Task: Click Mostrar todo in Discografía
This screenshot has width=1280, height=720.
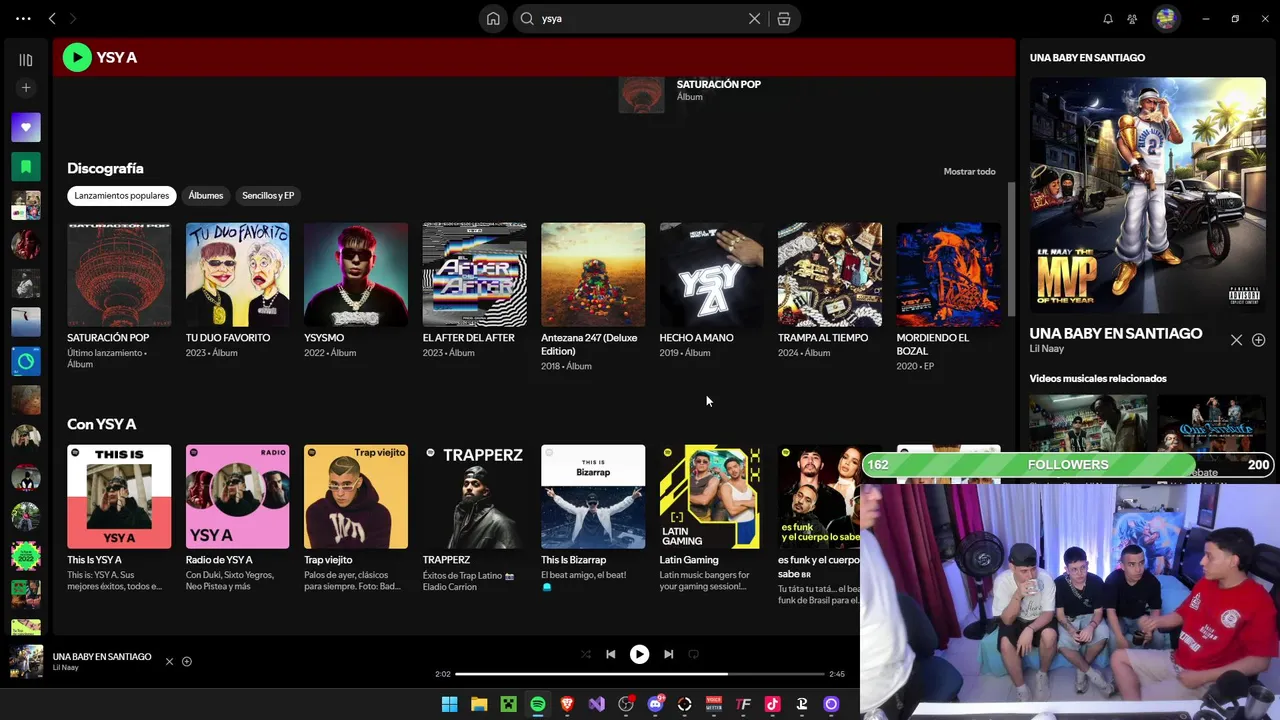Action: (970, 172)
